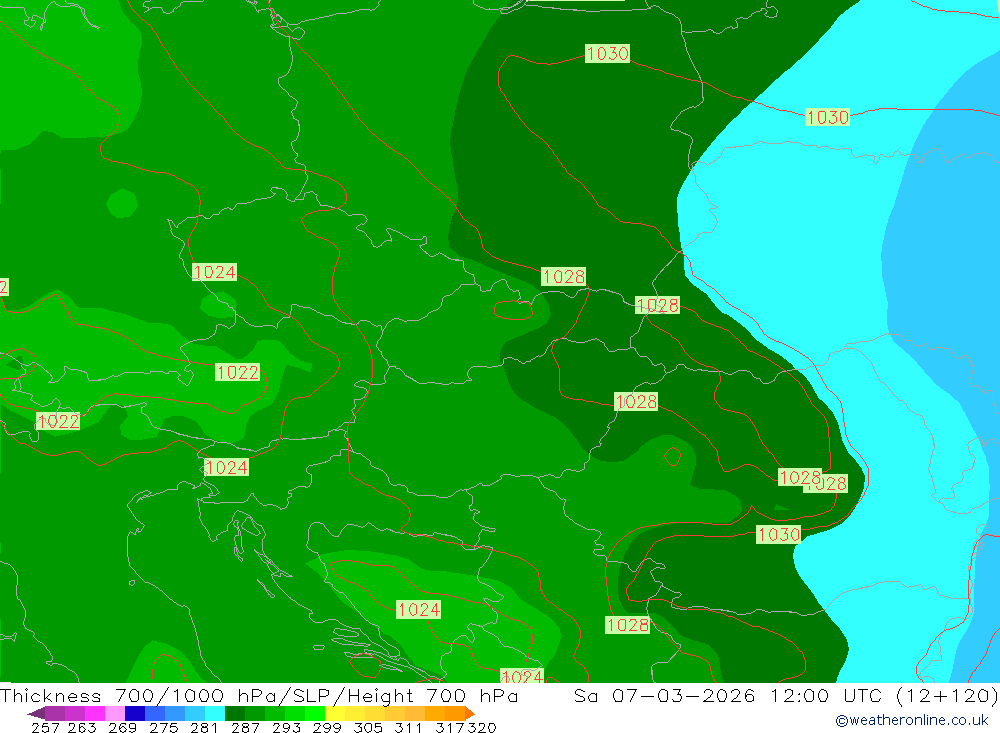The image size is (1000, 733).
Task: Click the dark blue legend swatch
Action: pyautogui.click(x=135, y=713)
